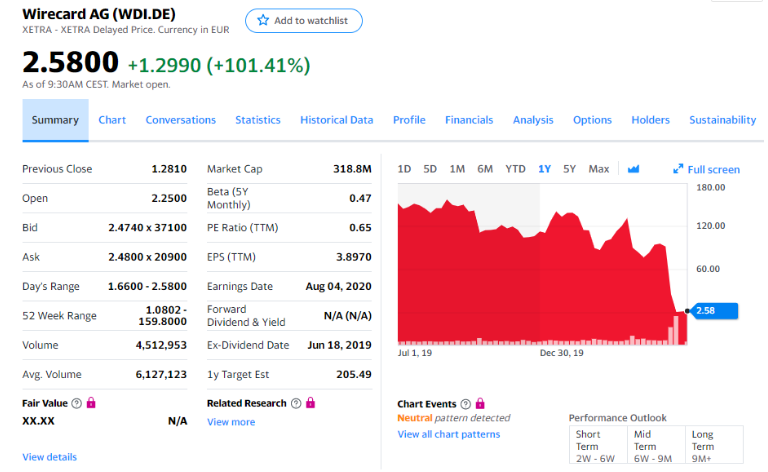Screen dimensions: 768x472
Task: Switch to the Financials tab
Action: [x=469, y=120]
